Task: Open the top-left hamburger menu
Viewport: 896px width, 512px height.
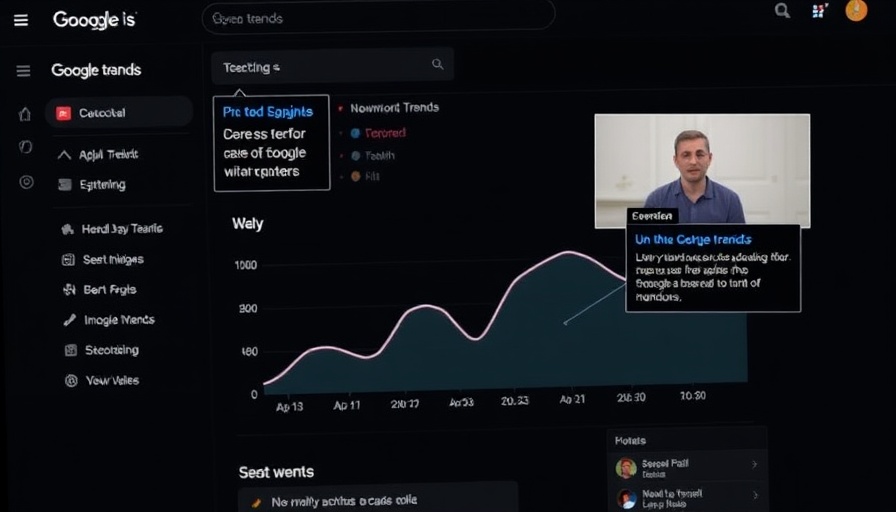Action: click(x=21, y=21)
